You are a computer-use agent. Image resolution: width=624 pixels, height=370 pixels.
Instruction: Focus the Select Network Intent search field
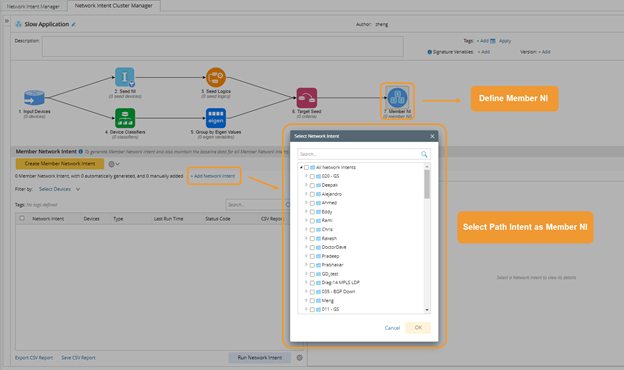point(364,154)
